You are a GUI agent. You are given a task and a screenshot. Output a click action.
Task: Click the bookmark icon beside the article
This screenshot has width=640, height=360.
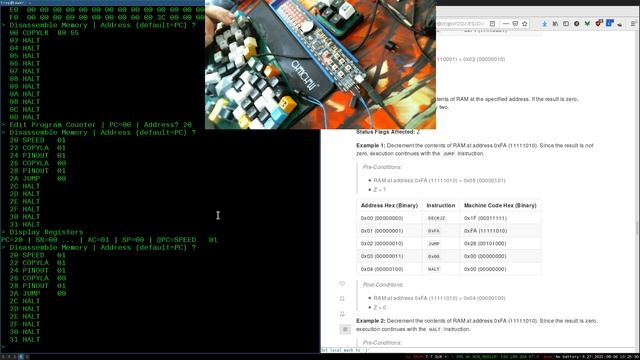point(342,299)
